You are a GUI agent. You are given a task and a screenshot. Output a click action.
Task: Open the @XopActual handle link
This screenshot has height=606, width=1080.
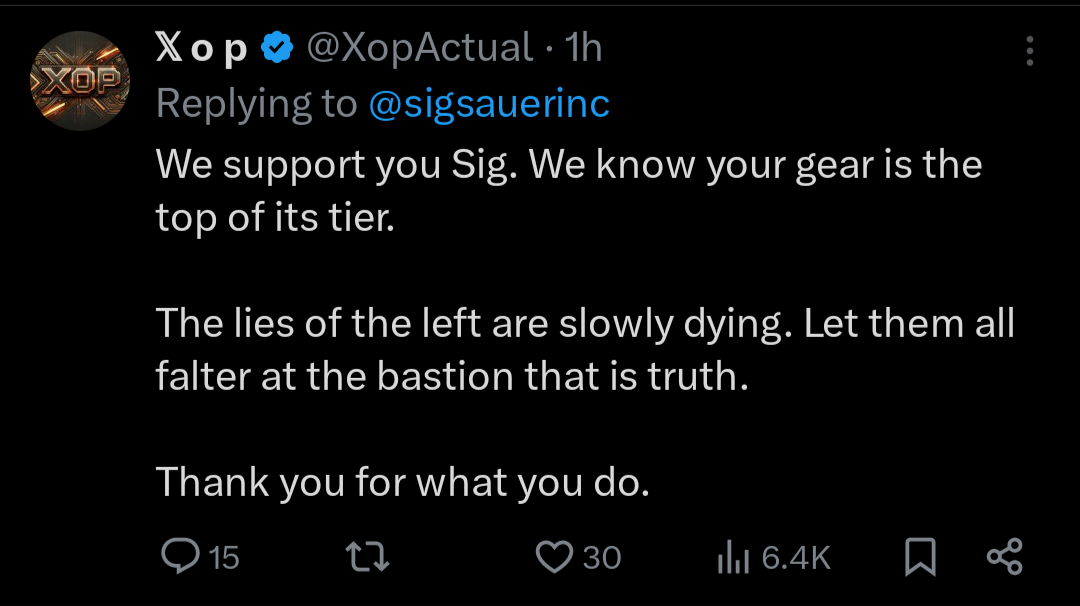pyautogui.click(x=419, y=48)
